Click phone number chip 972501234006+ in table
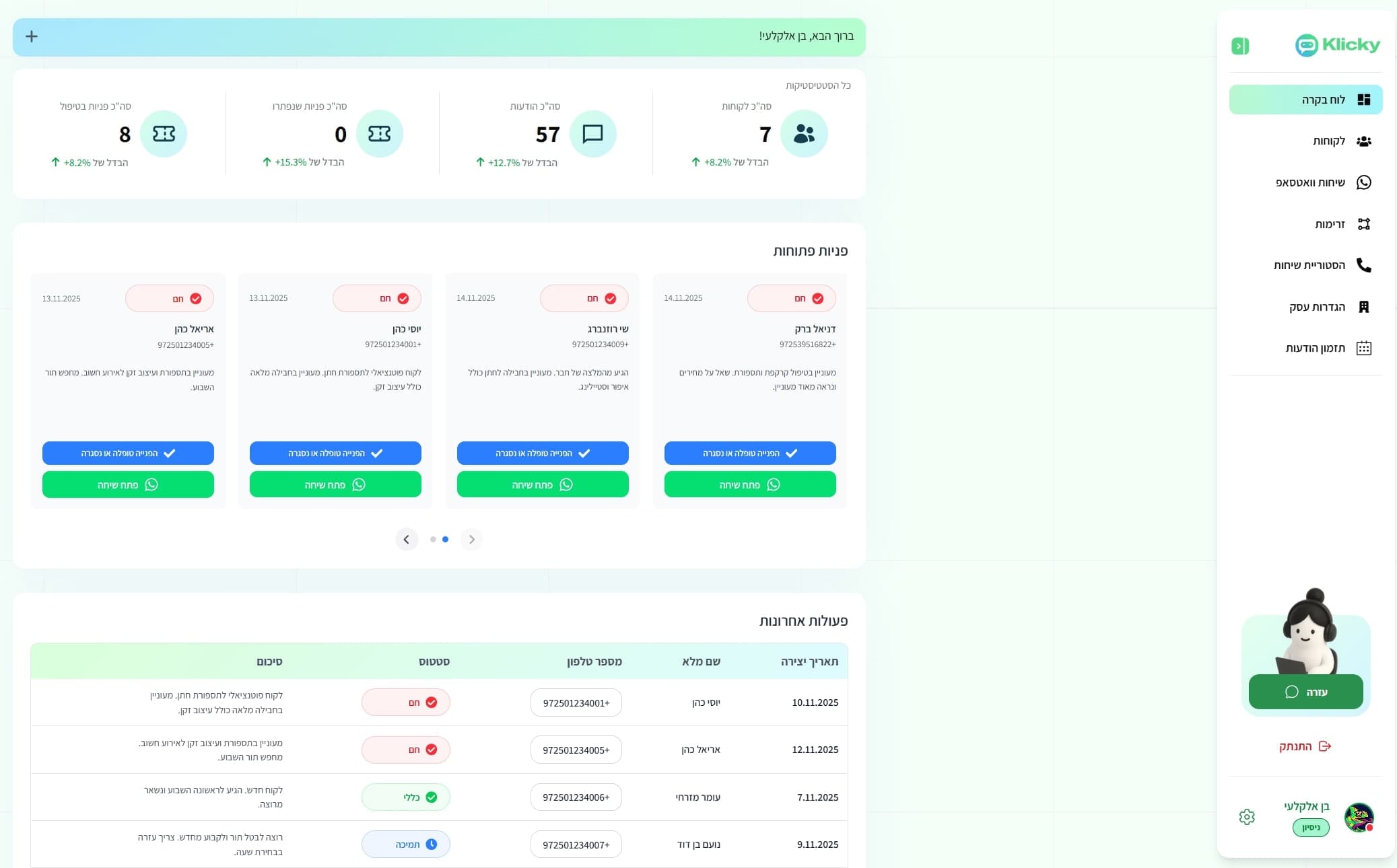1397x868 pixels. point(576,797)
